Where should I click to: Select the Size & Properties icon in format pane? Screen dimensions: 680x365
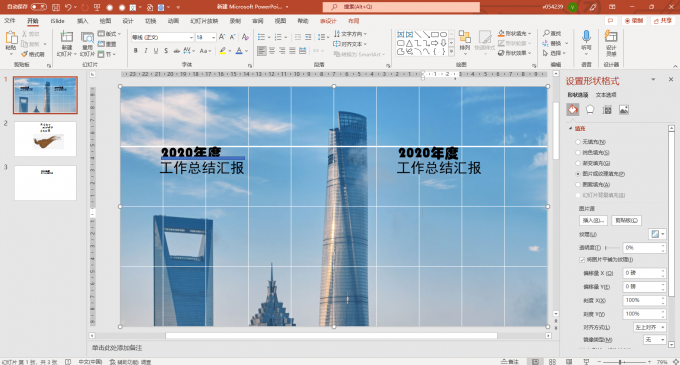pyautogui.click(x=607, y=110)
